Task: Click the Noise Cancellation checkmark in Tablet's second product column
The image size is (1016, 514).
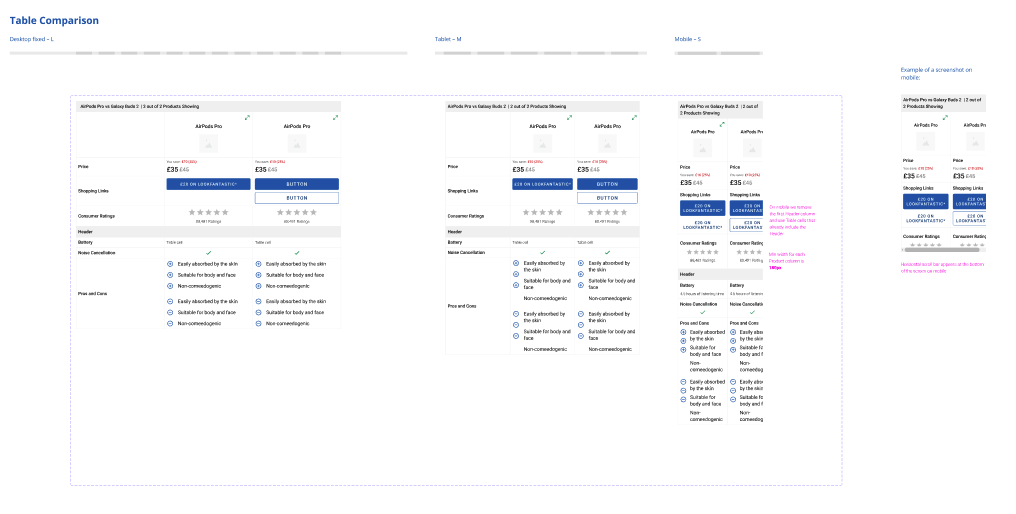Action: (607, 252)
